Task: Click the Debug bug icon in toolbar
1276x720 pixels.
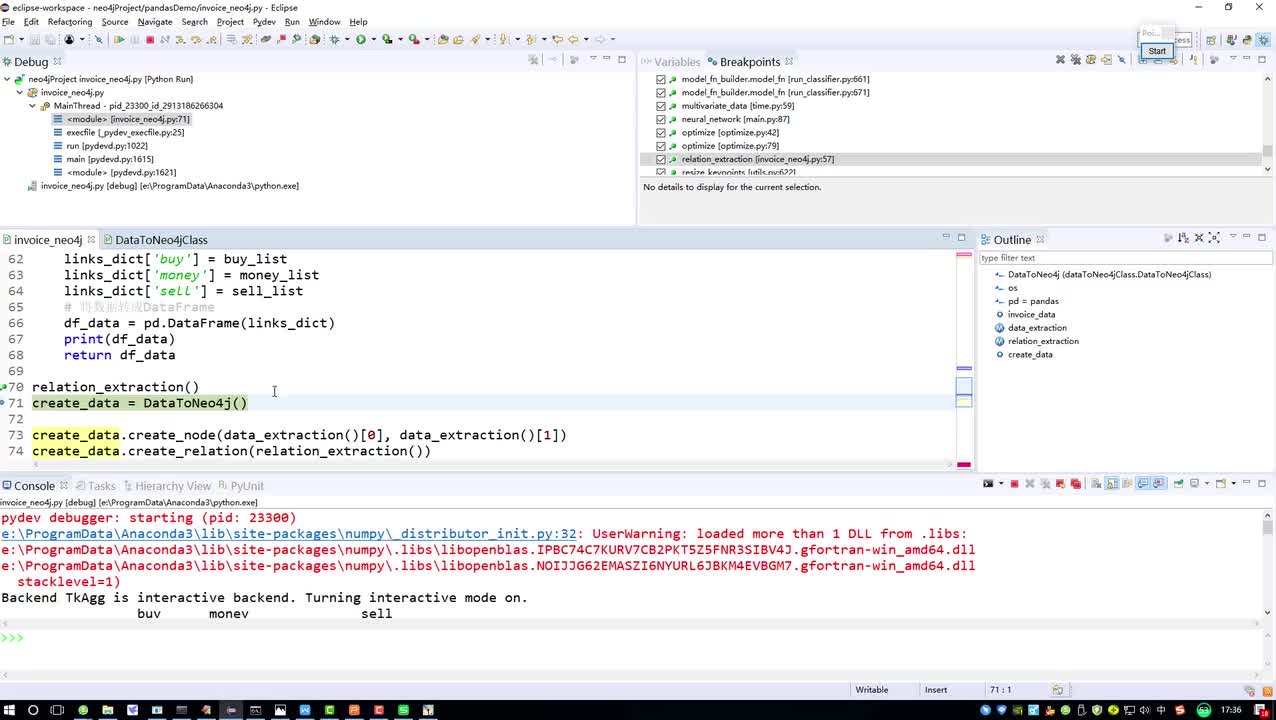Action: click(334, 40)
